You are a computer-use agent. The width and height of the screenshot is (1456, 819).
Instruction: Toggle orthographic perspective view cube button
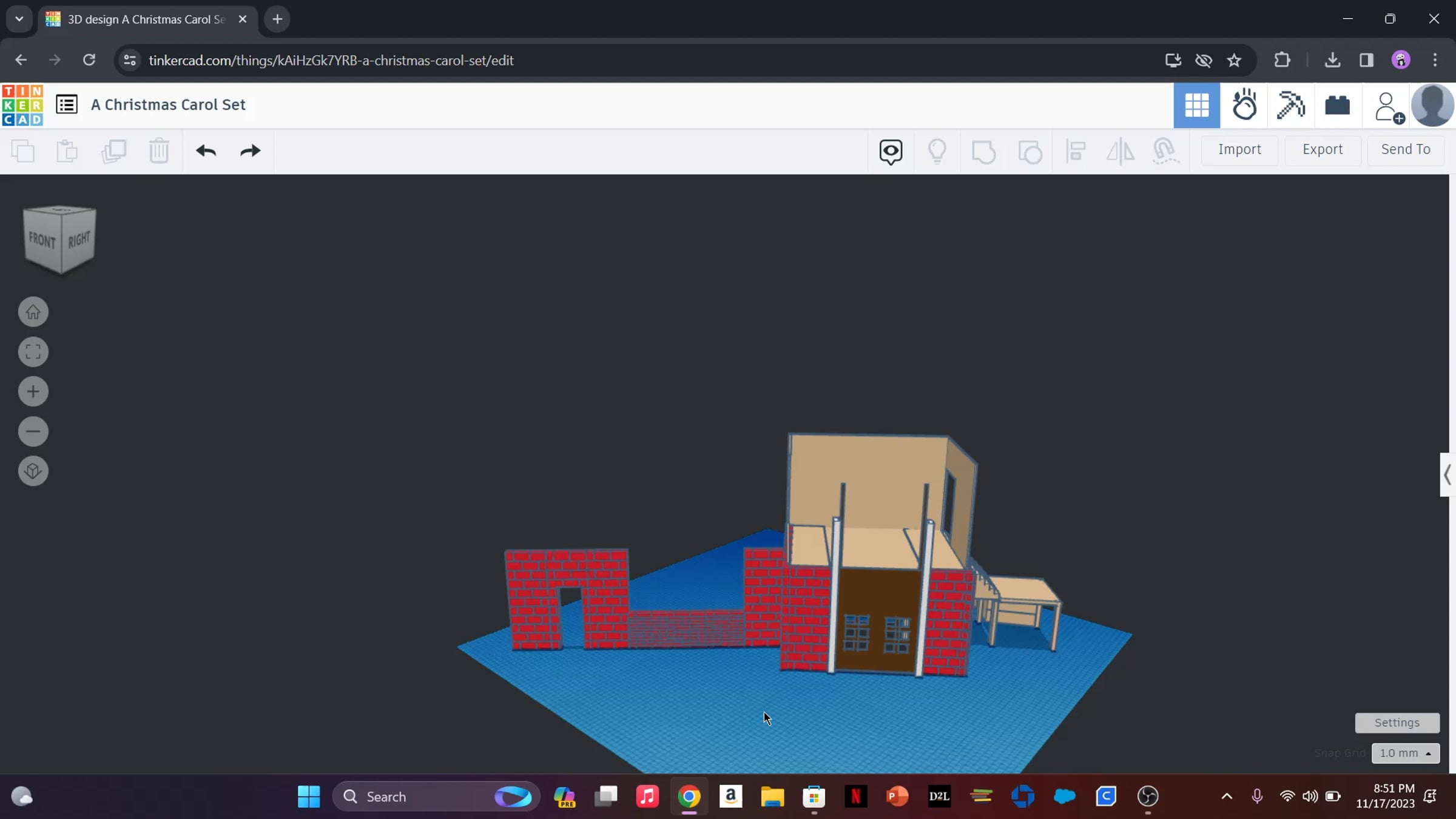(33, 471)
